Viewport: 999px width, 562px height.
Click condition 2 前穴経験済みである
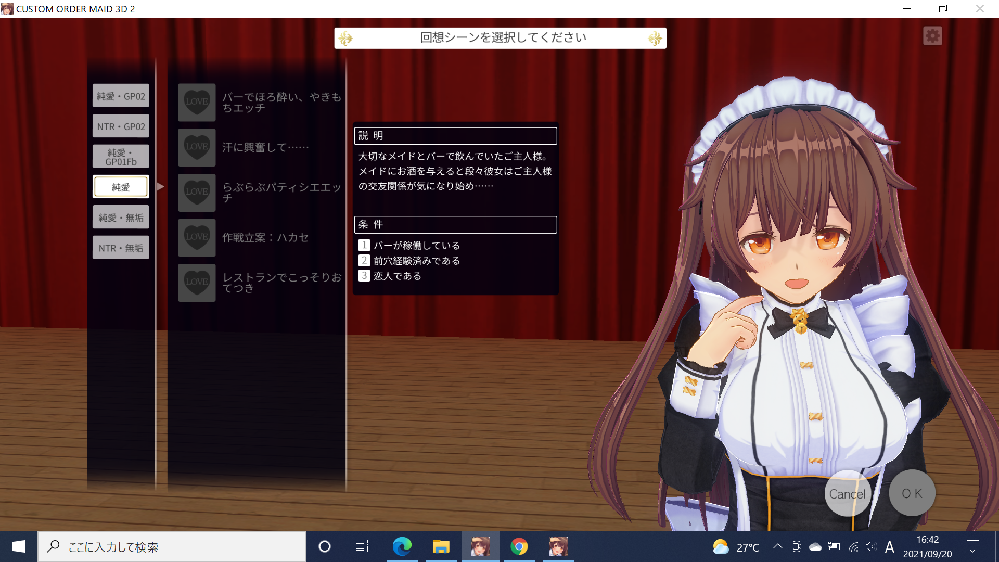(x=409, y=261)
